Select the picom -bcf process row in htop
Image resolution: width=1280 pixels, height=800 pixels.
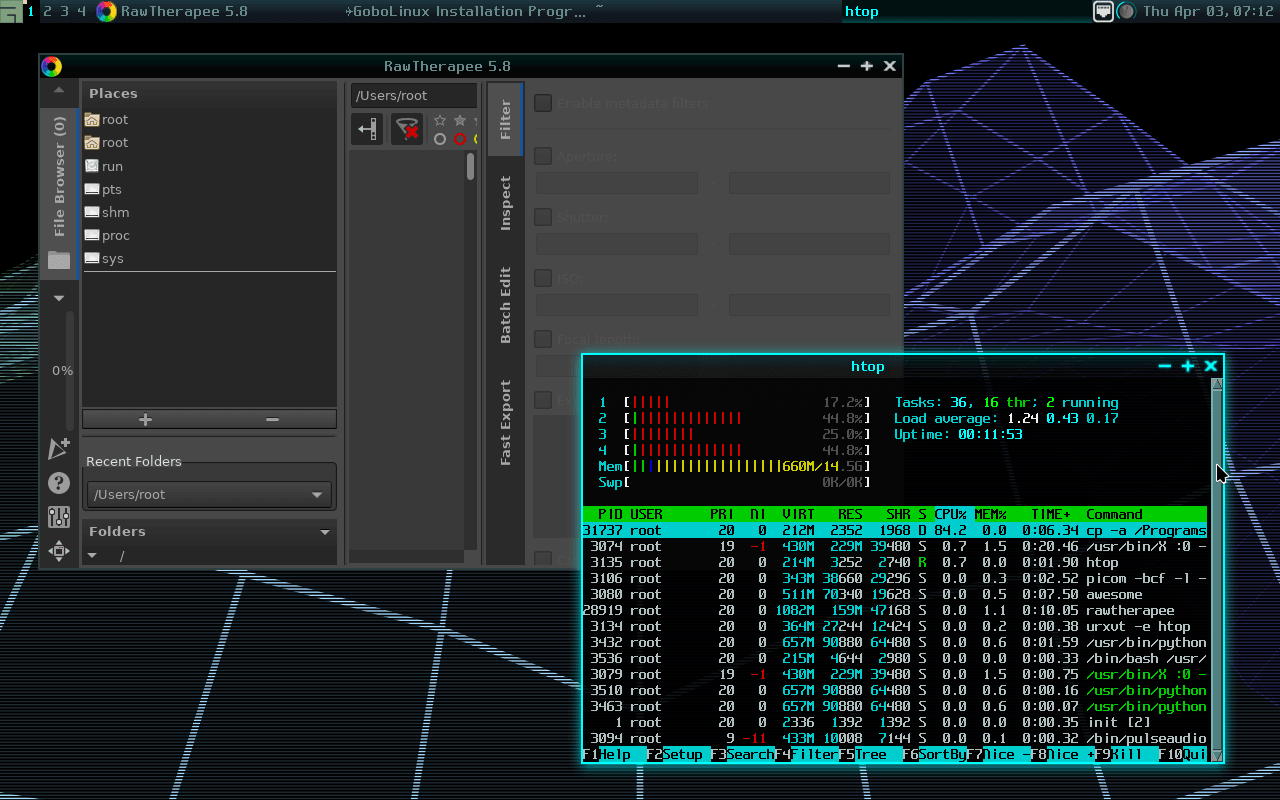pos(895,578)
